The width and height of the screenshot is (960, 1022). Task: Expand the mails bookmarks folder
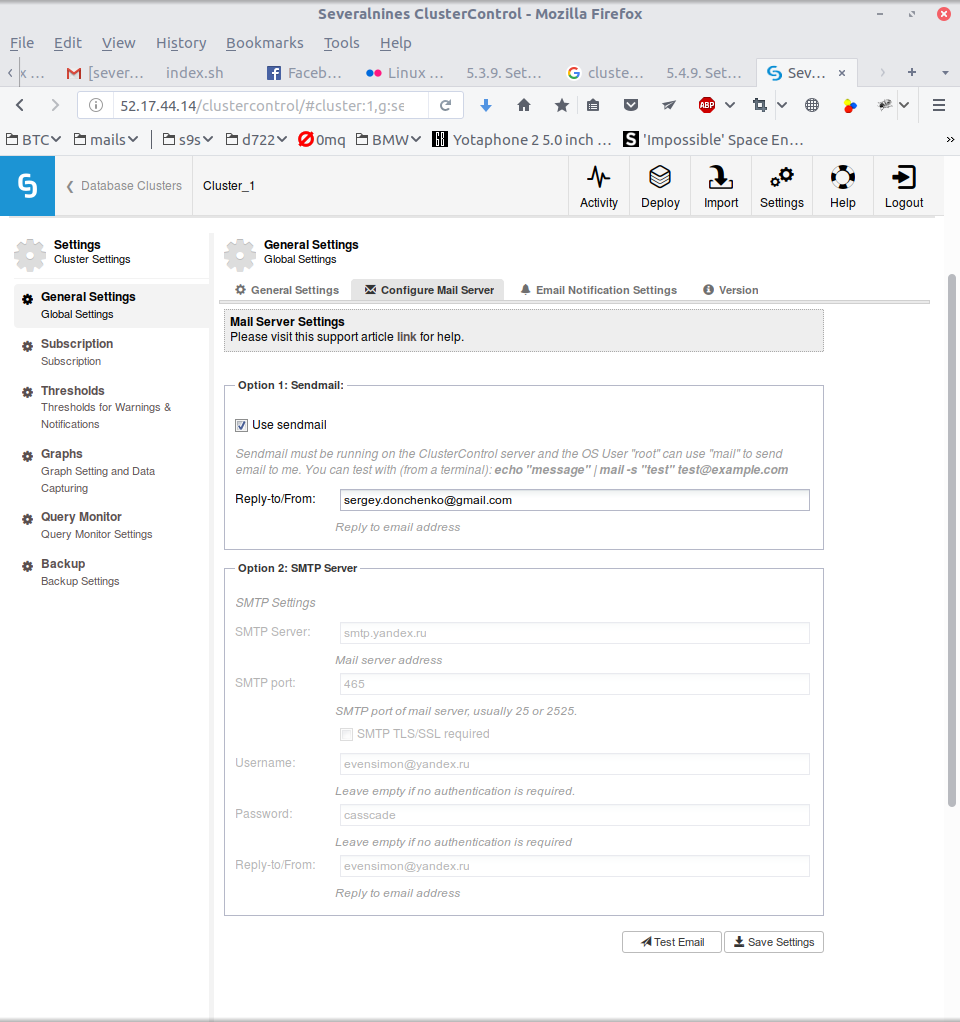(x=106, y=139)
